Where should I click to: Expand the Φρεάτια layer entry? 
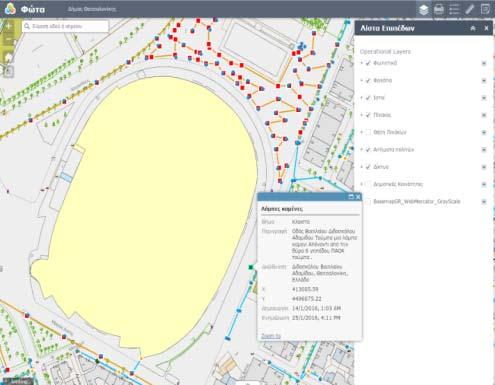pos(362,80)
